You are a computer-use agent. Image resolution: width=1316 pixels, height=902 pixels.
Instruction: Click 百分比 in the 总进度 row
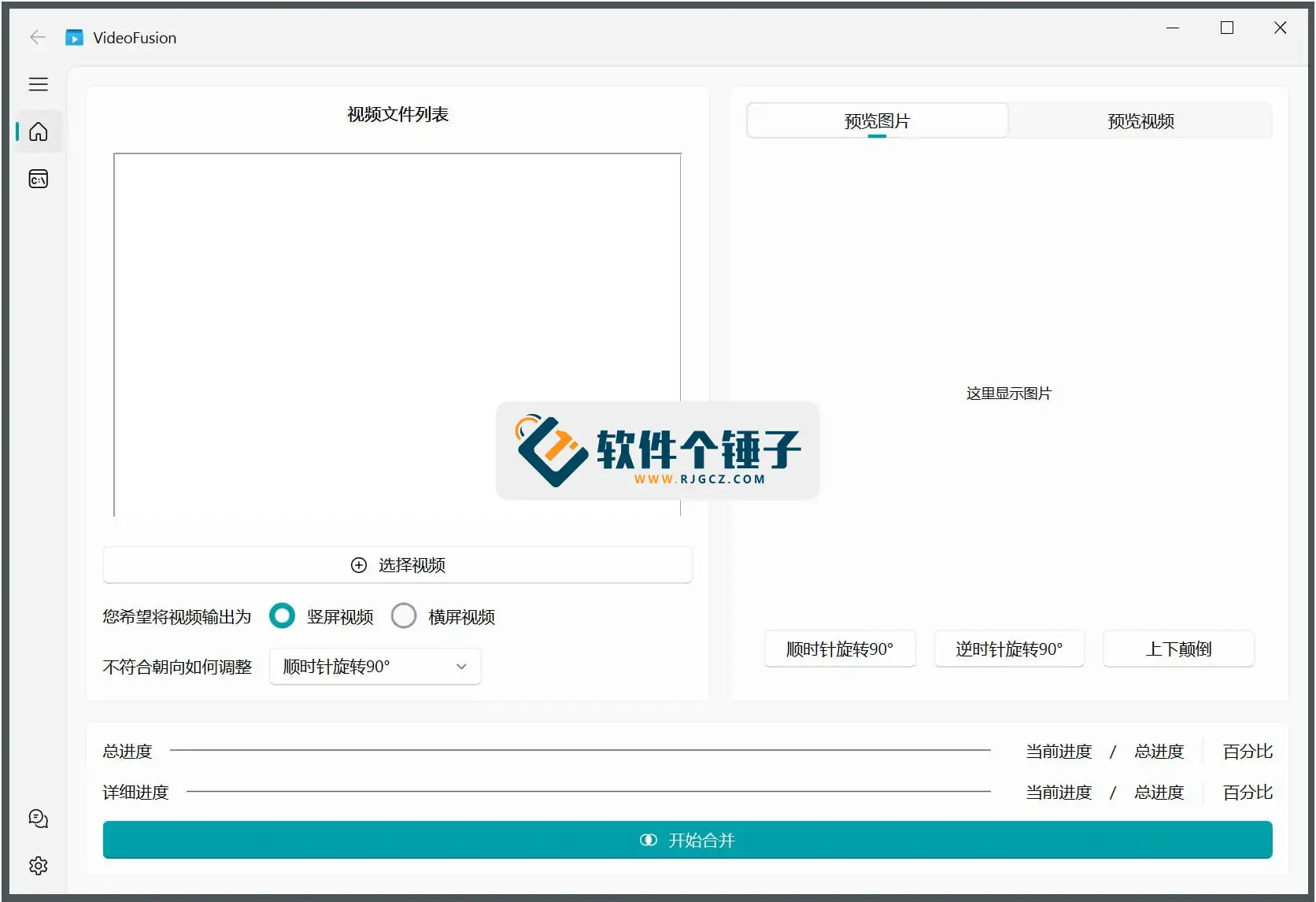[x=1248, y=751]
